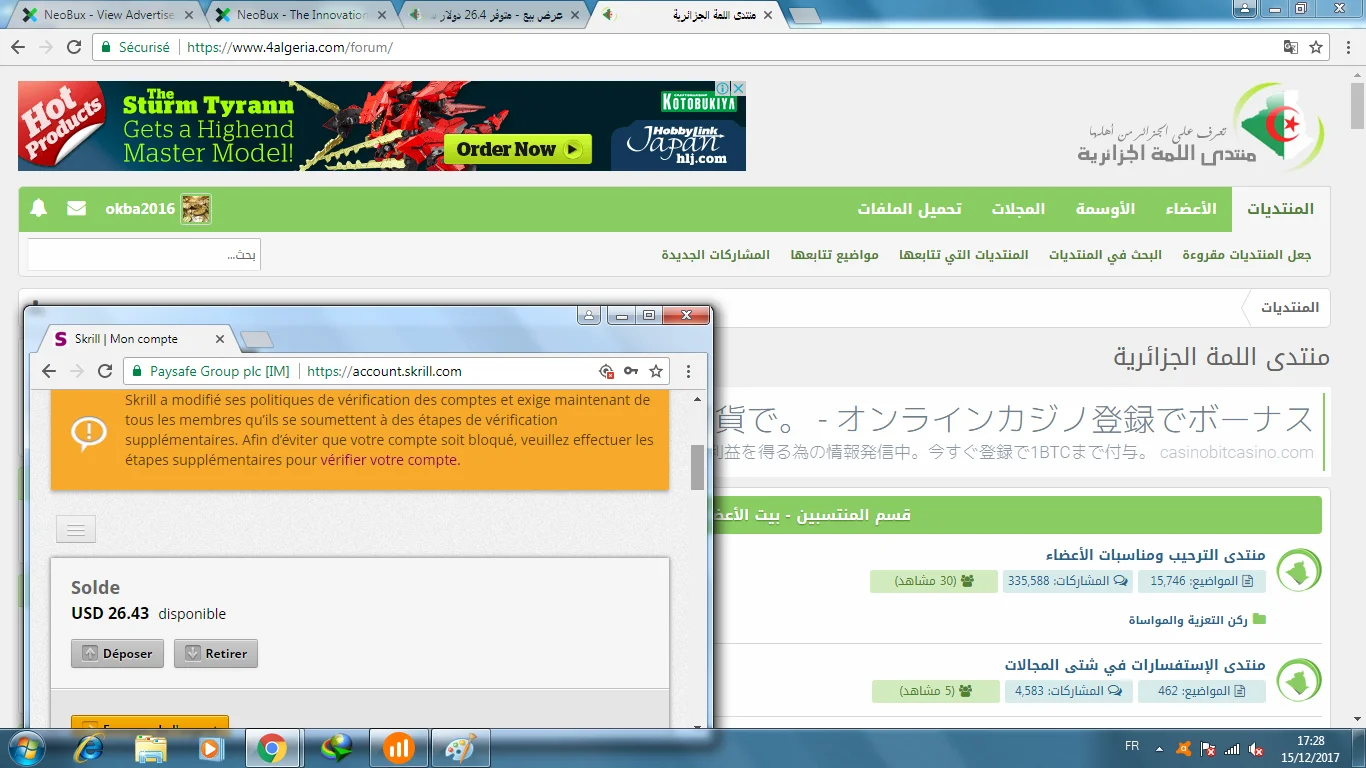
Task: Bookmark the forum page with star icon
Action: pos(1316,47)
